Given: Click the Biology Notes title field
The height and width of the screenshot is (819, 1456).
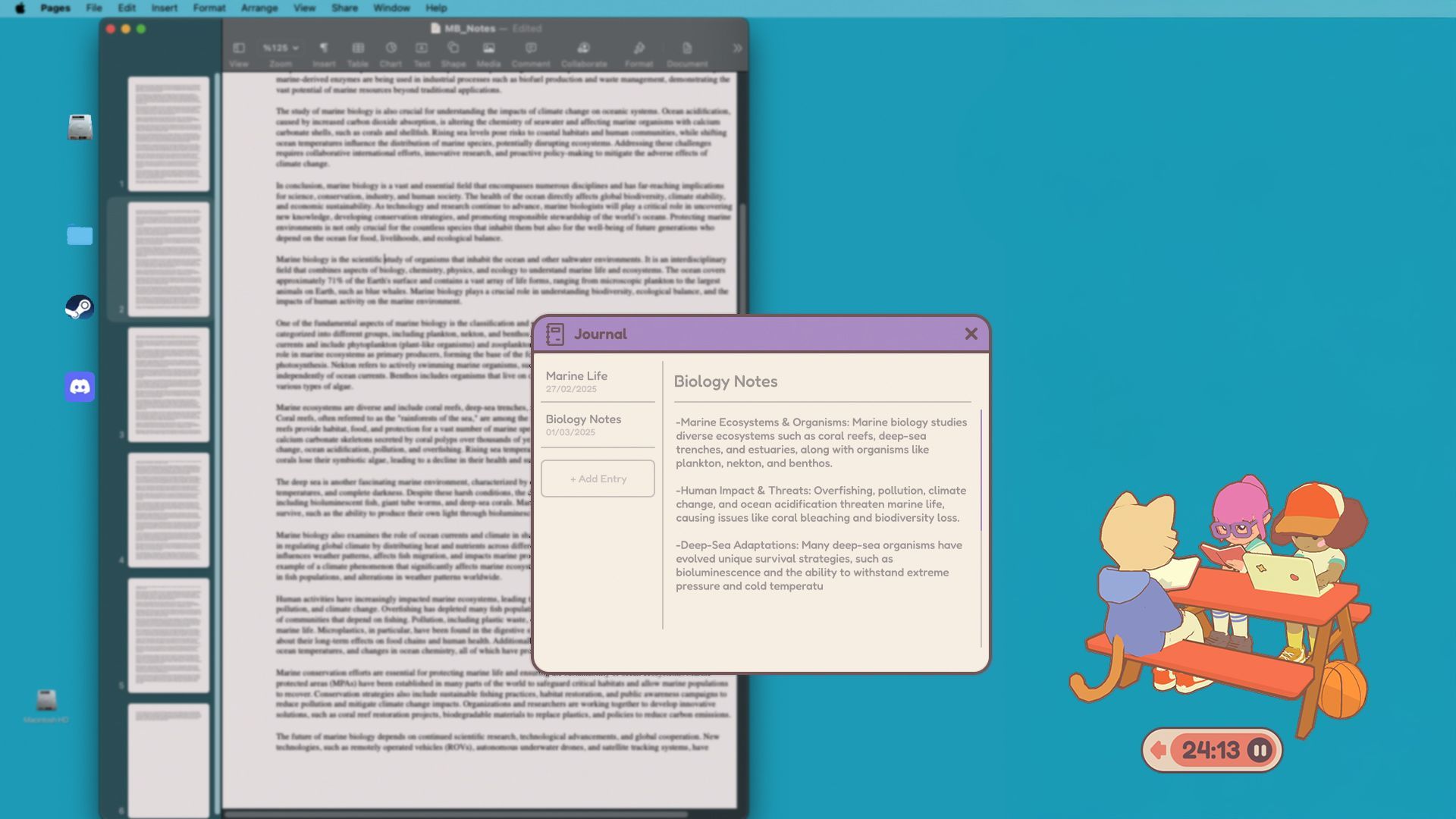Looking at the screenshot, I should (x=726, y=381).
